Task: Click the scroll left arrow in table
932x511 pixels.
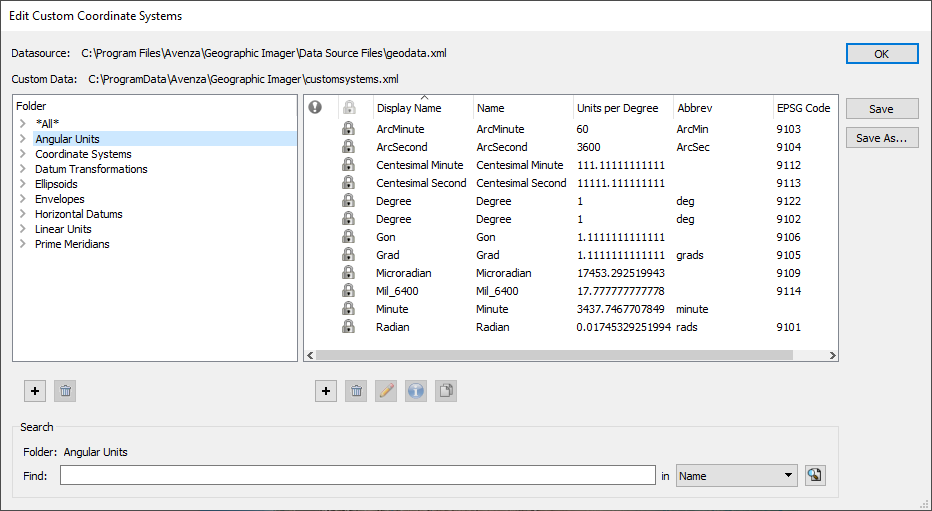Action: (310, 355)
